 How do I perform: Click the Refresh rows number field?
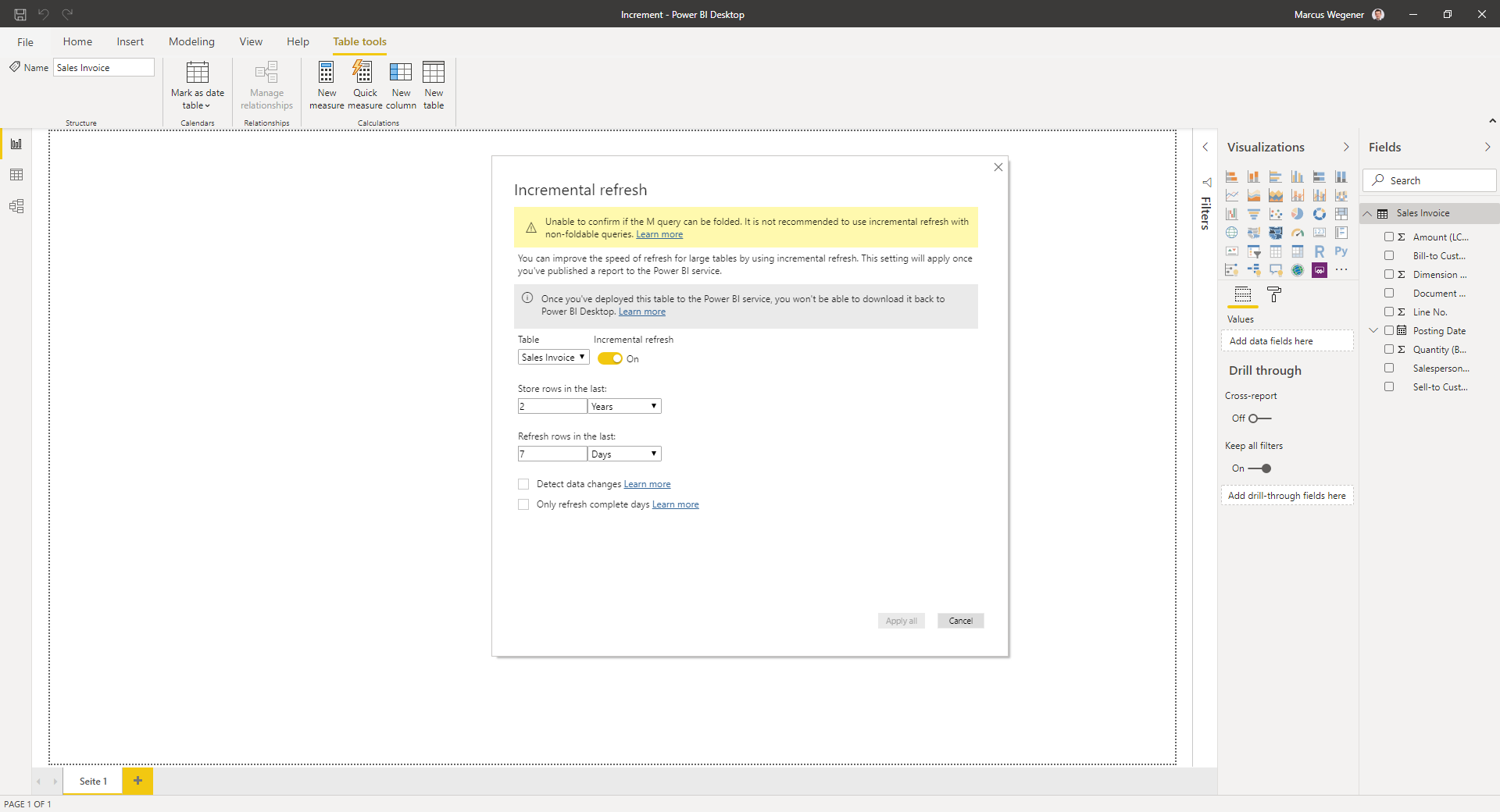(x=552, y=454)
